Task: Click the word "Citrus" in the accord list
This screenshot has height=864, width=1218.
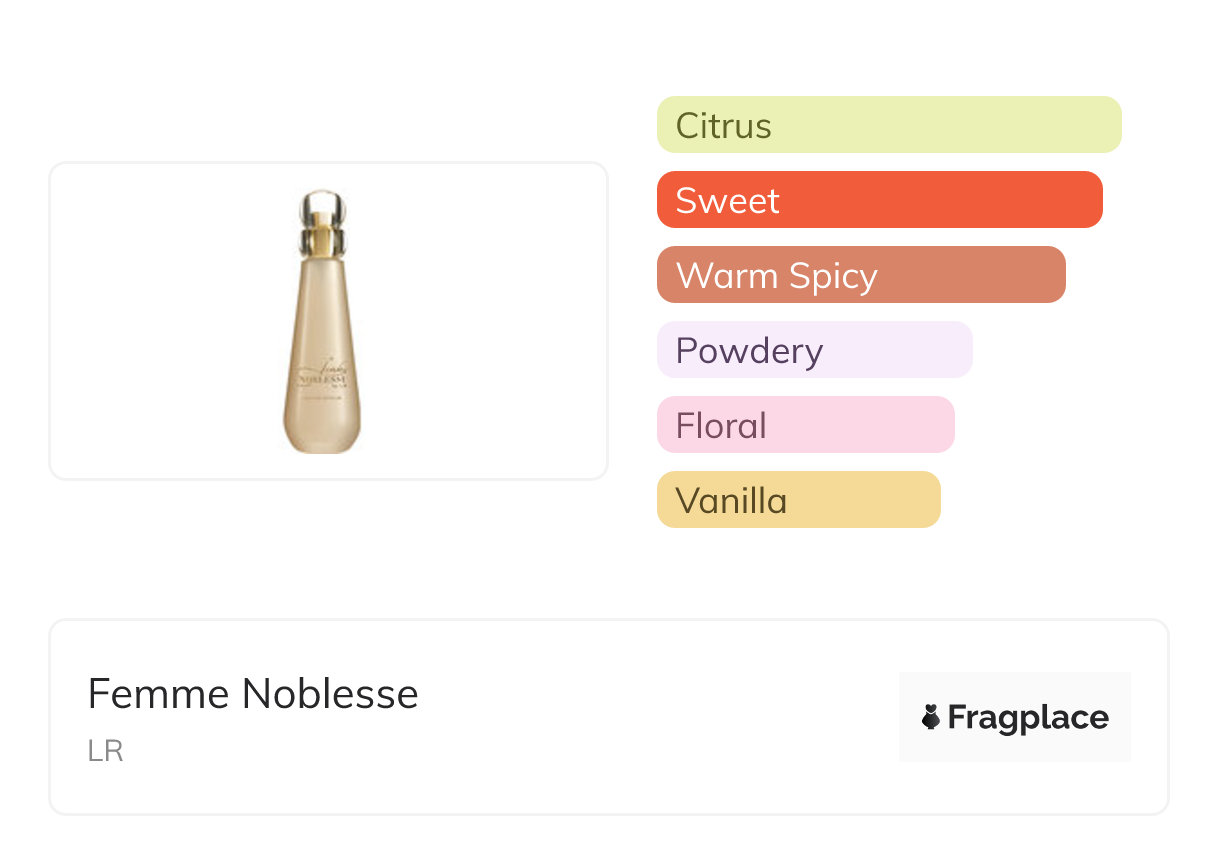Action: [x=723, y=126]
